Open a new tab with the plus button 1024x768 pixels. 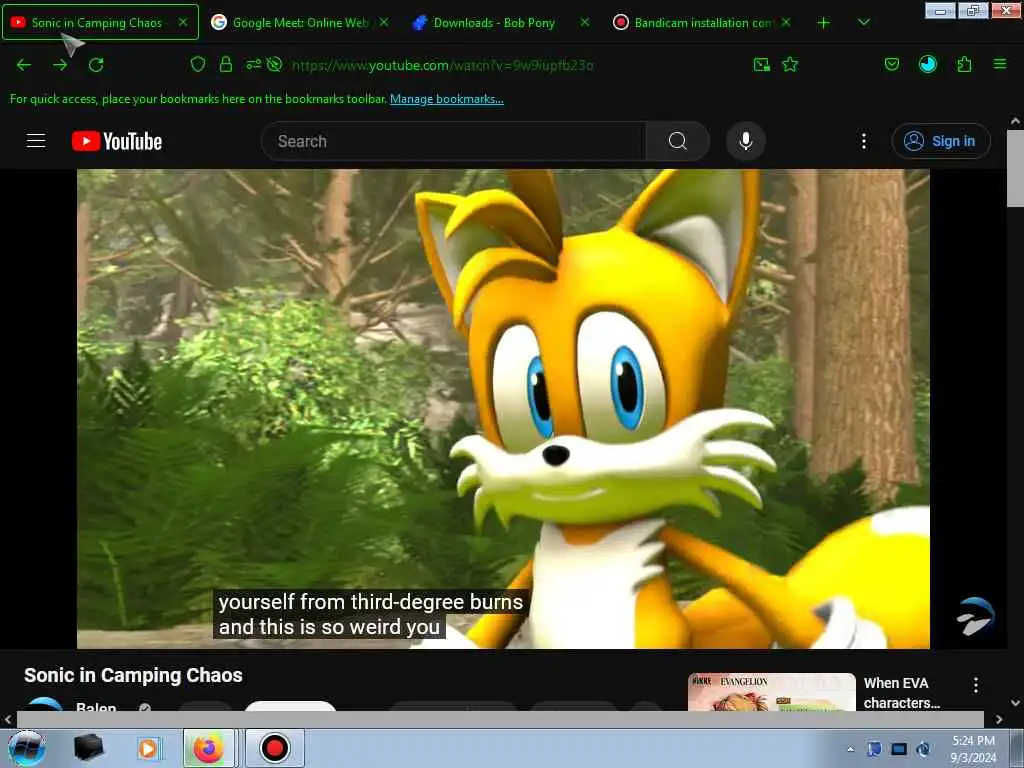pyautogui.click(x=824, y=23)
